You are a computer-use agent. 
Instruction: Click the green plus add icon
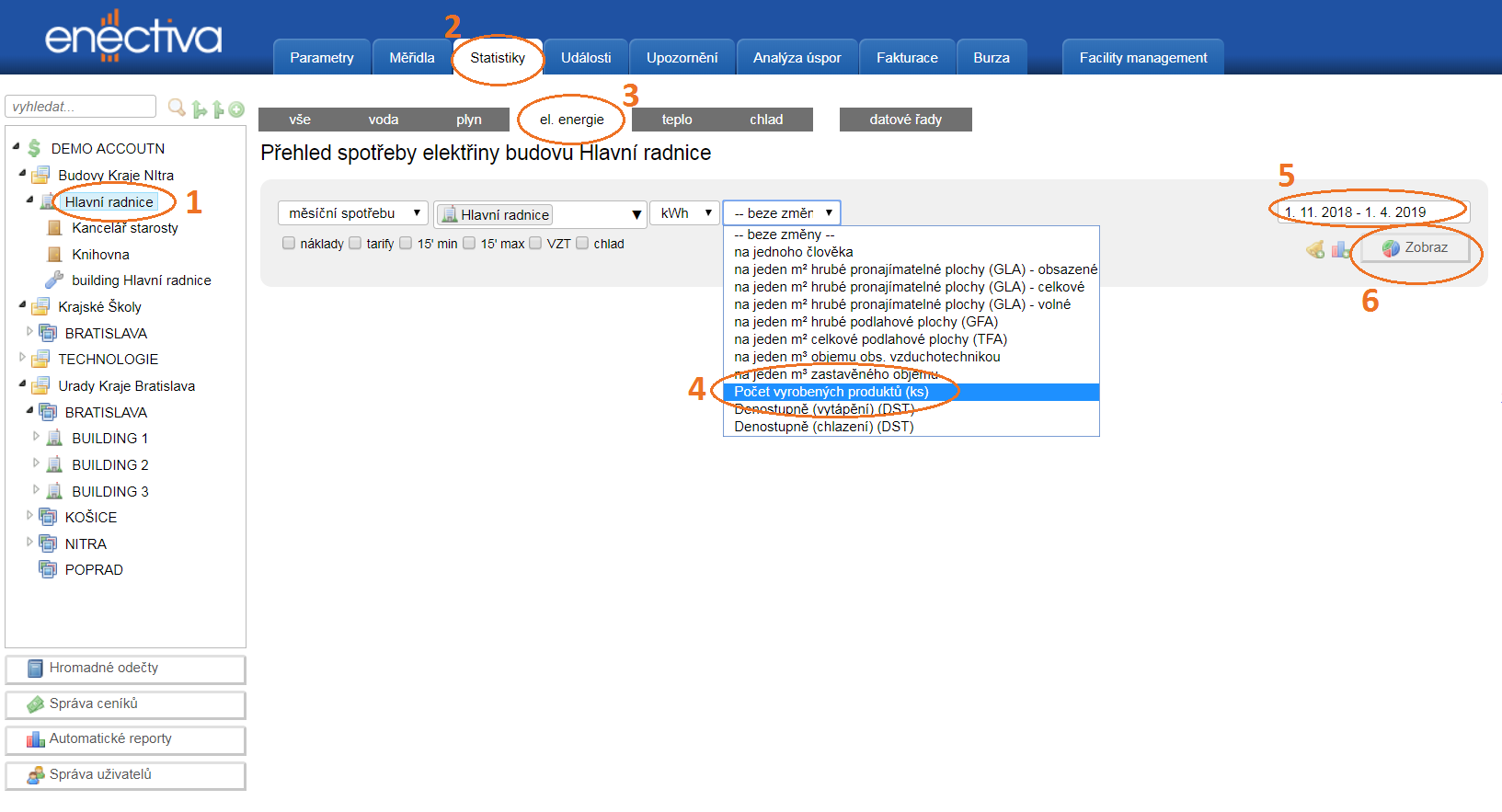pyautogui.click(x=236, y=109)
